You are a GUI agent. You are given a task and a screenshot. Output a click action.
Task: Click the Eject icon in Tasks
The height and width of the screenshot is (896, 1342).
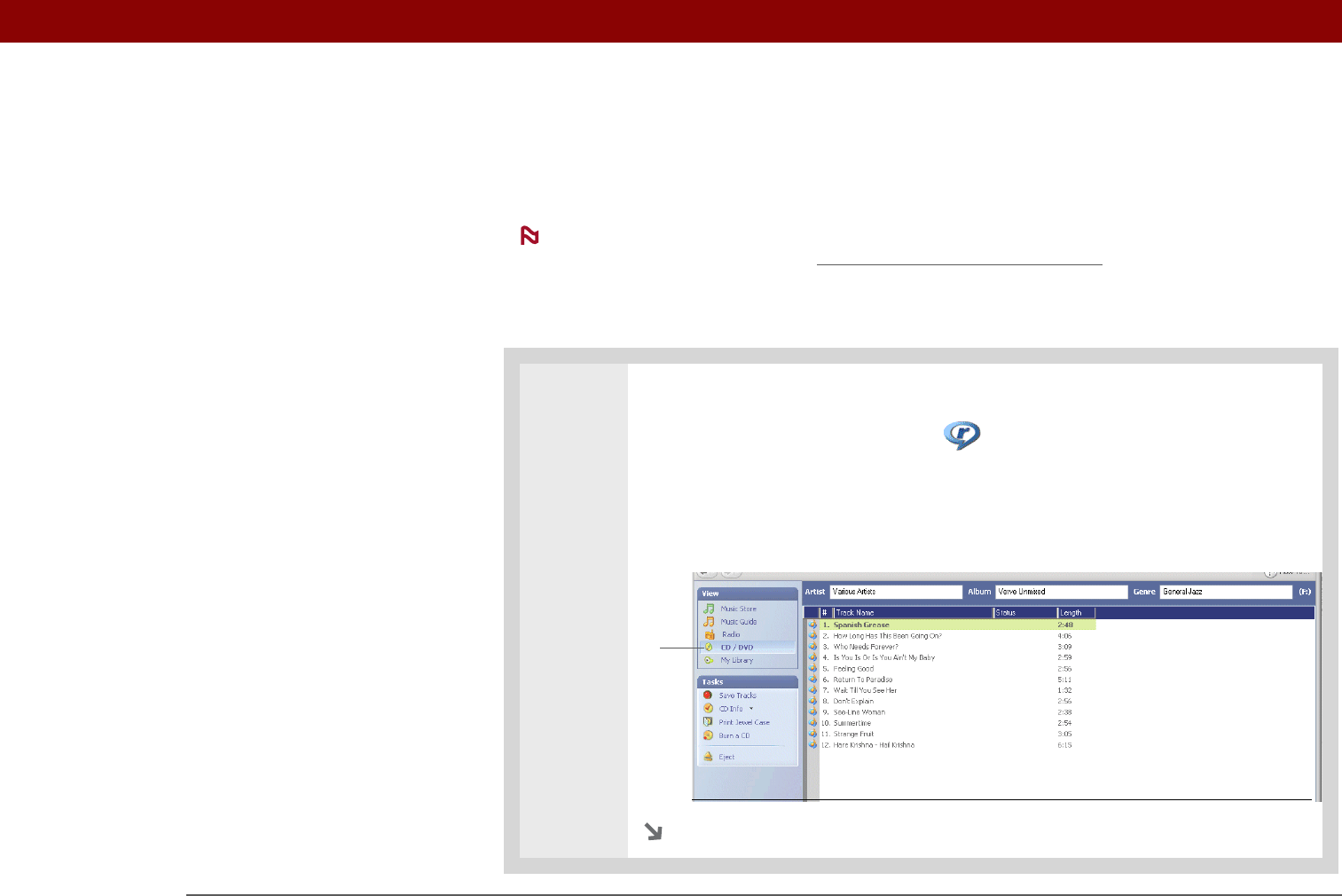pos(708,757)
